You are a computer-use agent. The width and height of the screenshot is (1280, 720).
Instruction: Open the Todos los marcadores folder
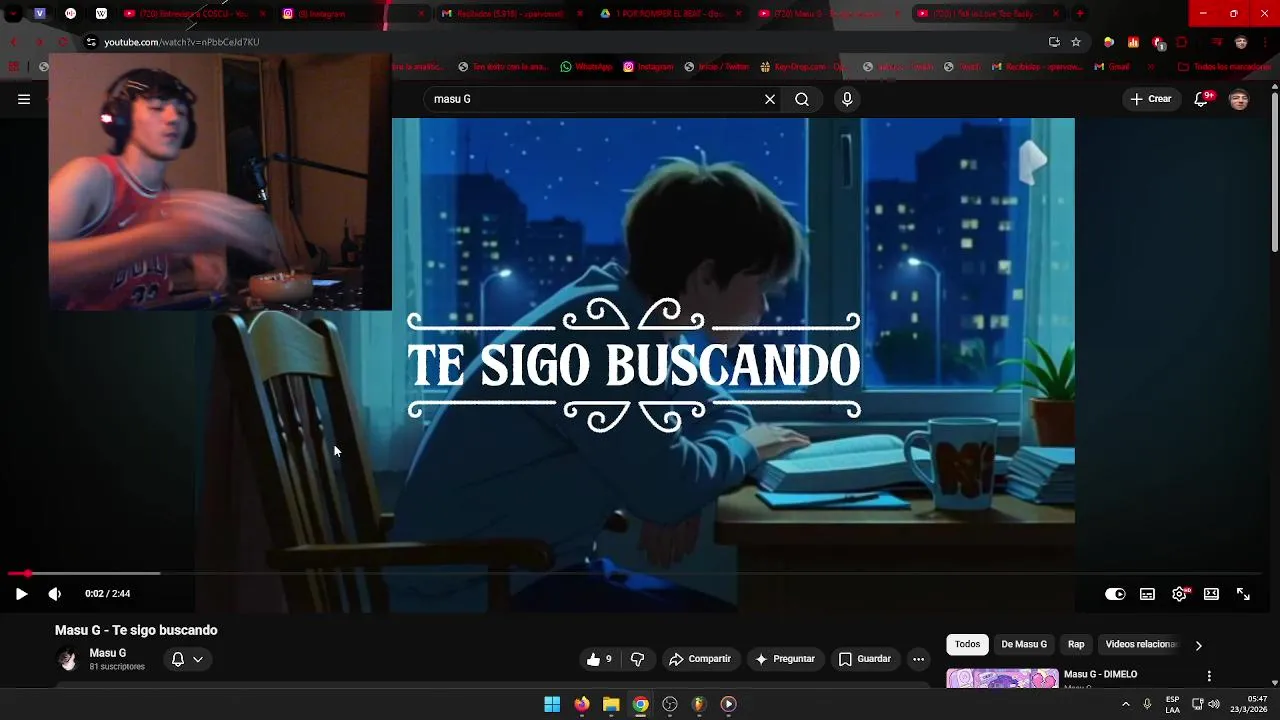click(x=1225, y=67)
